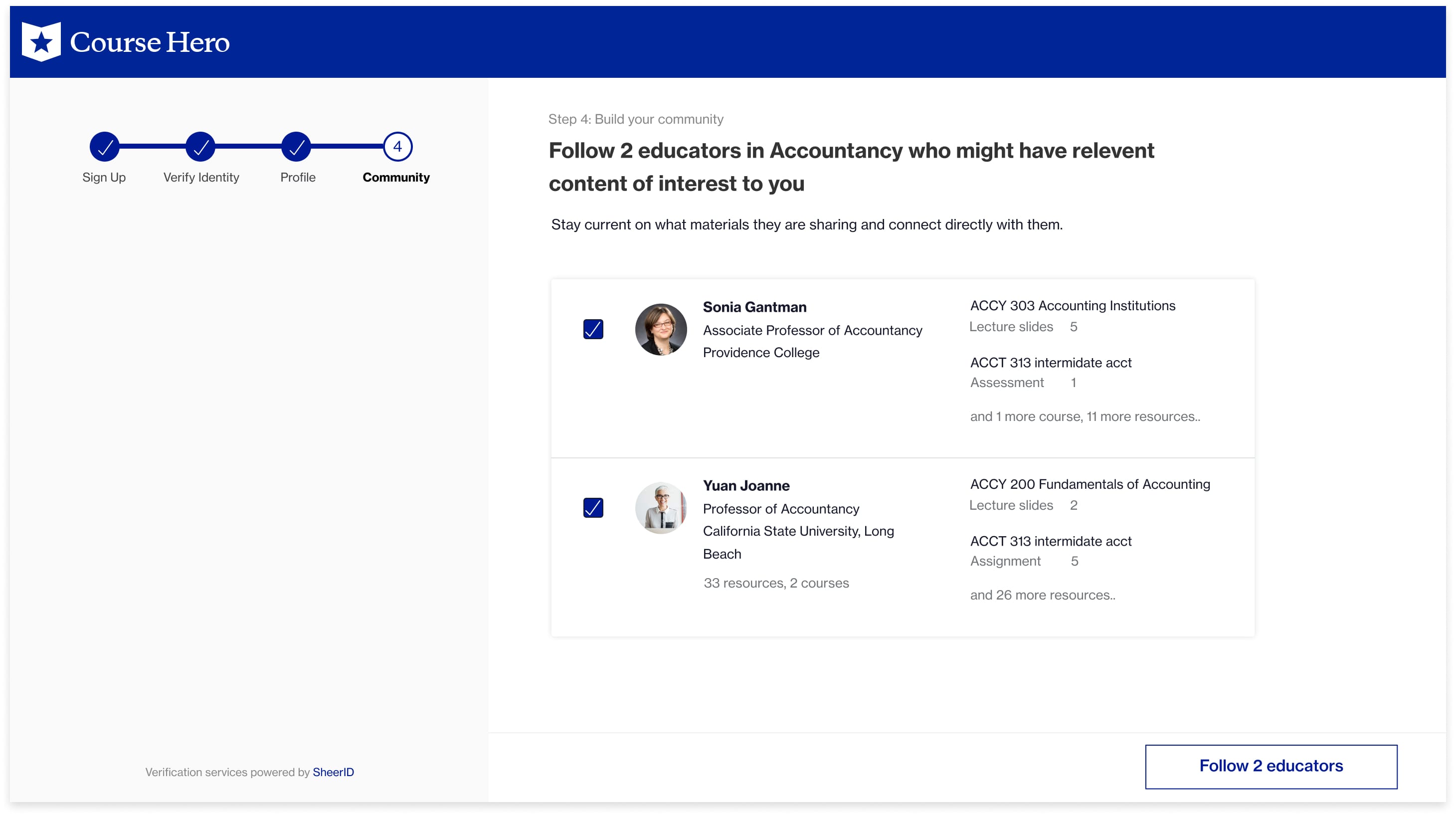Select the Community step label
The width and height of the screenshot is (1456, 816).
(x=395, y=178)
